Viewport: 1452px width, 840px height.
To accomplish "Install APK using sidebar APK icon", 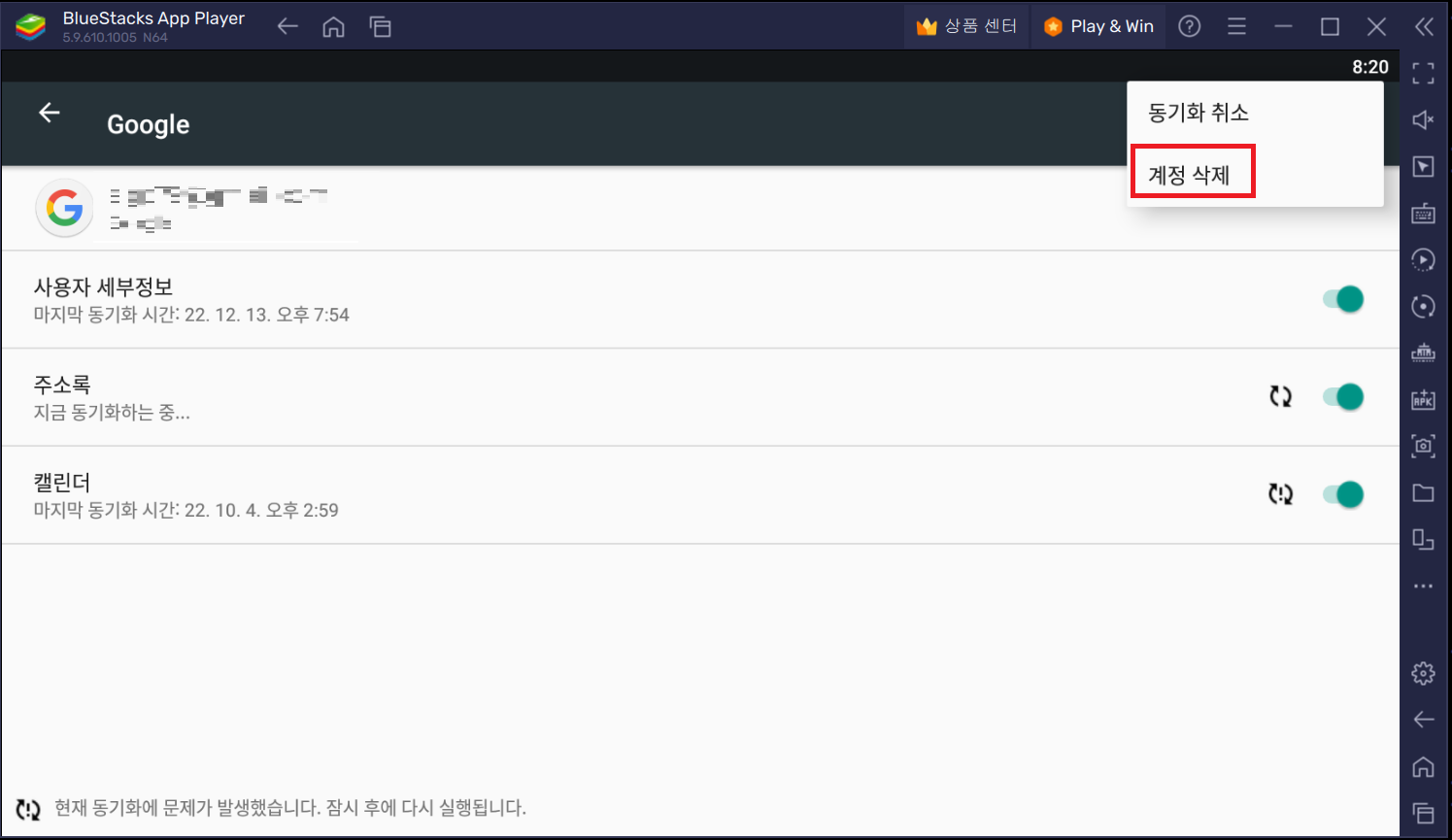I will coord(1424,399).
